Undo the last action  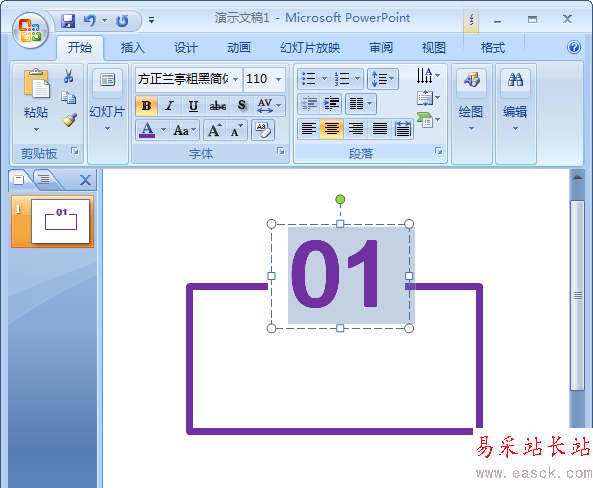pos(90,20)
